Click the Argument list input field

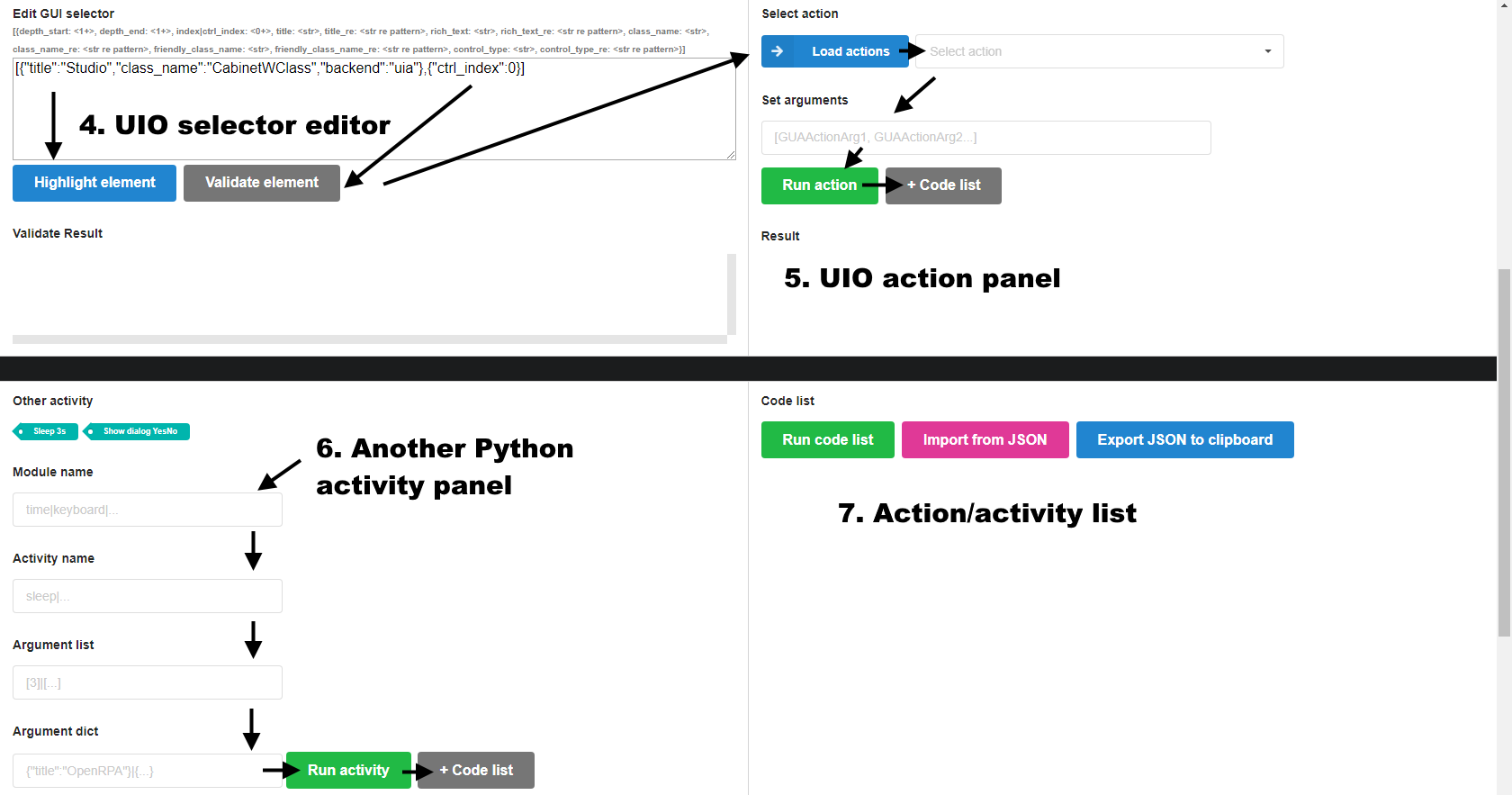click(148, 682)
